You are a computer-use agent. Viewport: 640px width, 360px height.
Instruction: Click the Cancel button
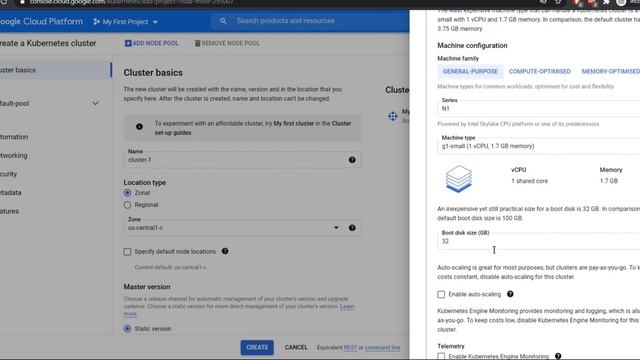296,347
